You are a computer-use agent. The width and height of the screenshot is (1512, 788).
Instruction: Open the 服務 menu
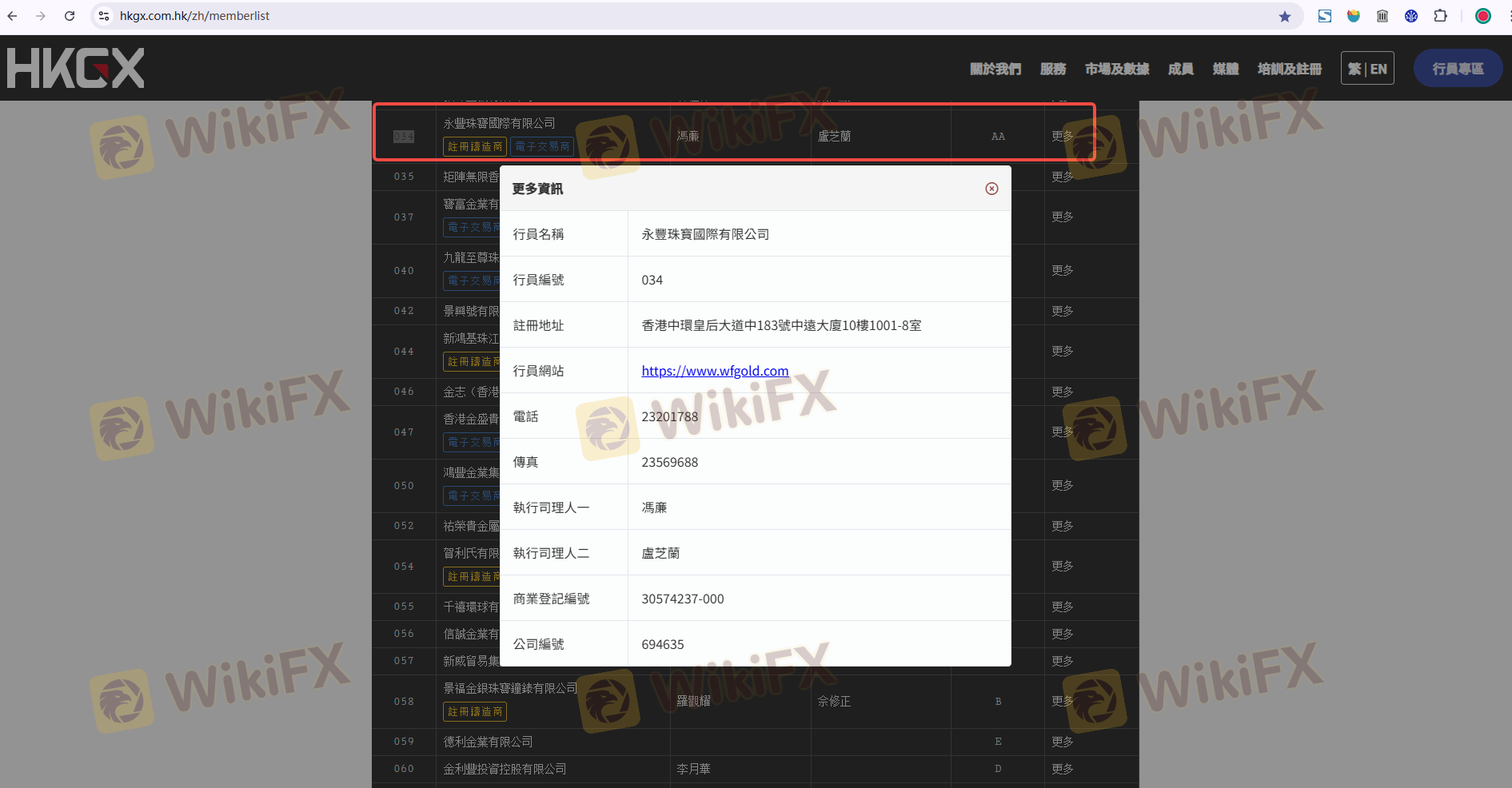[1052, 69]
